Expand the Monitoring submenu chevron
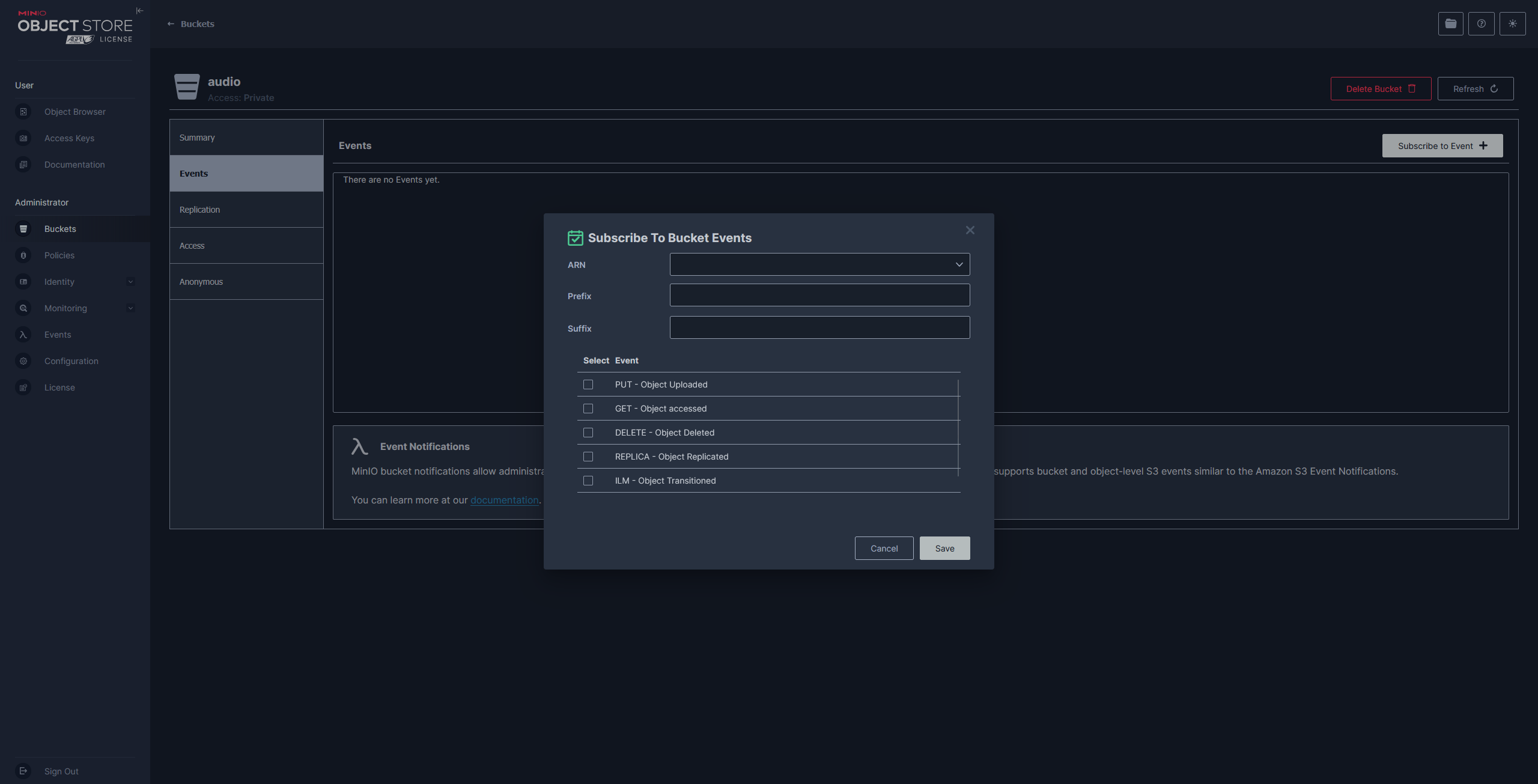The width and height of the screenshot is (1538, 784). tap(130, 308)
